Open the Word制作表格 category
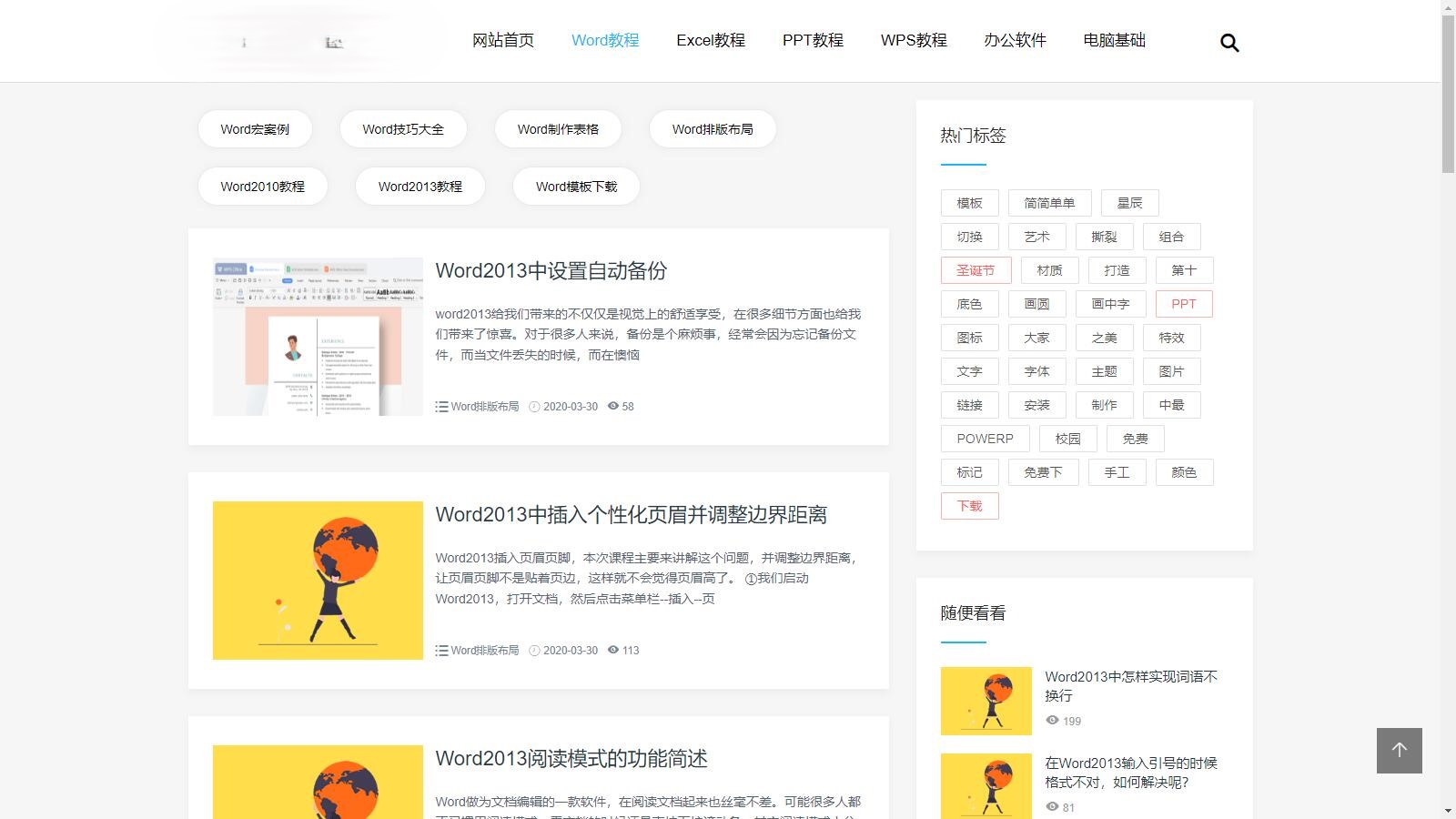The image size is (1456, 819). pos(558,129)
